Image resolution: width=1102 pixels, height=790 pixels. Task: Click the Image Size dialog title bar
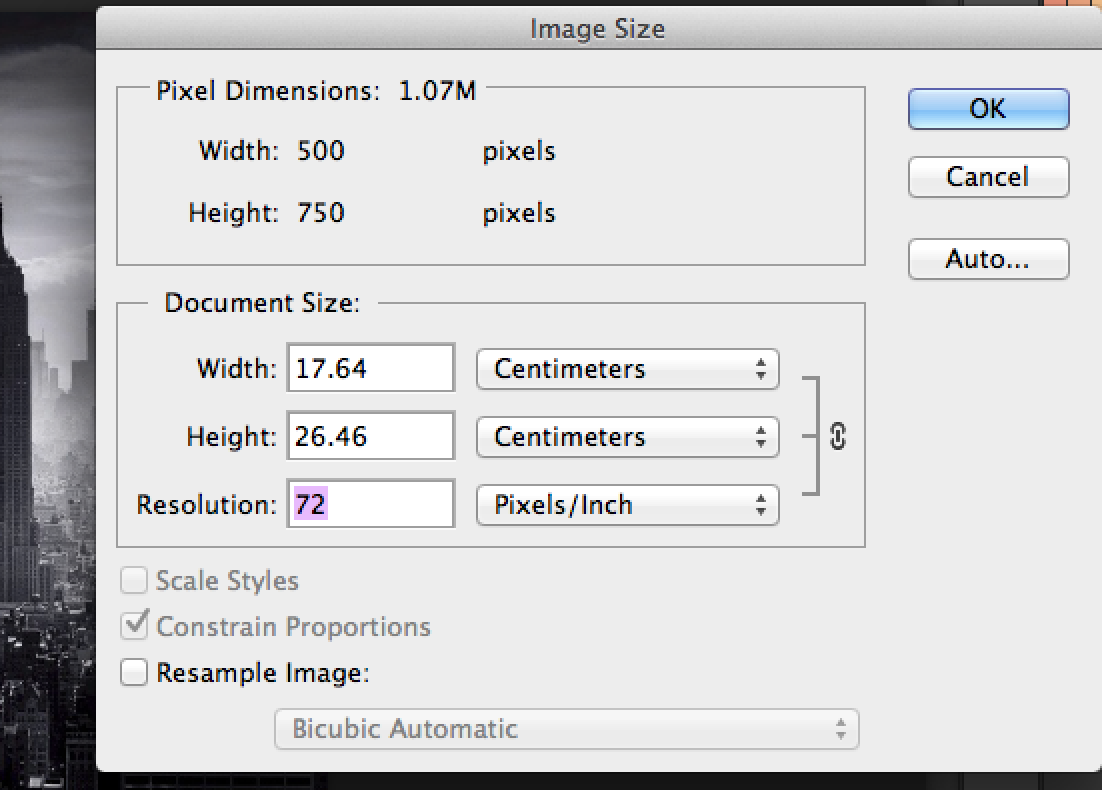coord(597,29)
